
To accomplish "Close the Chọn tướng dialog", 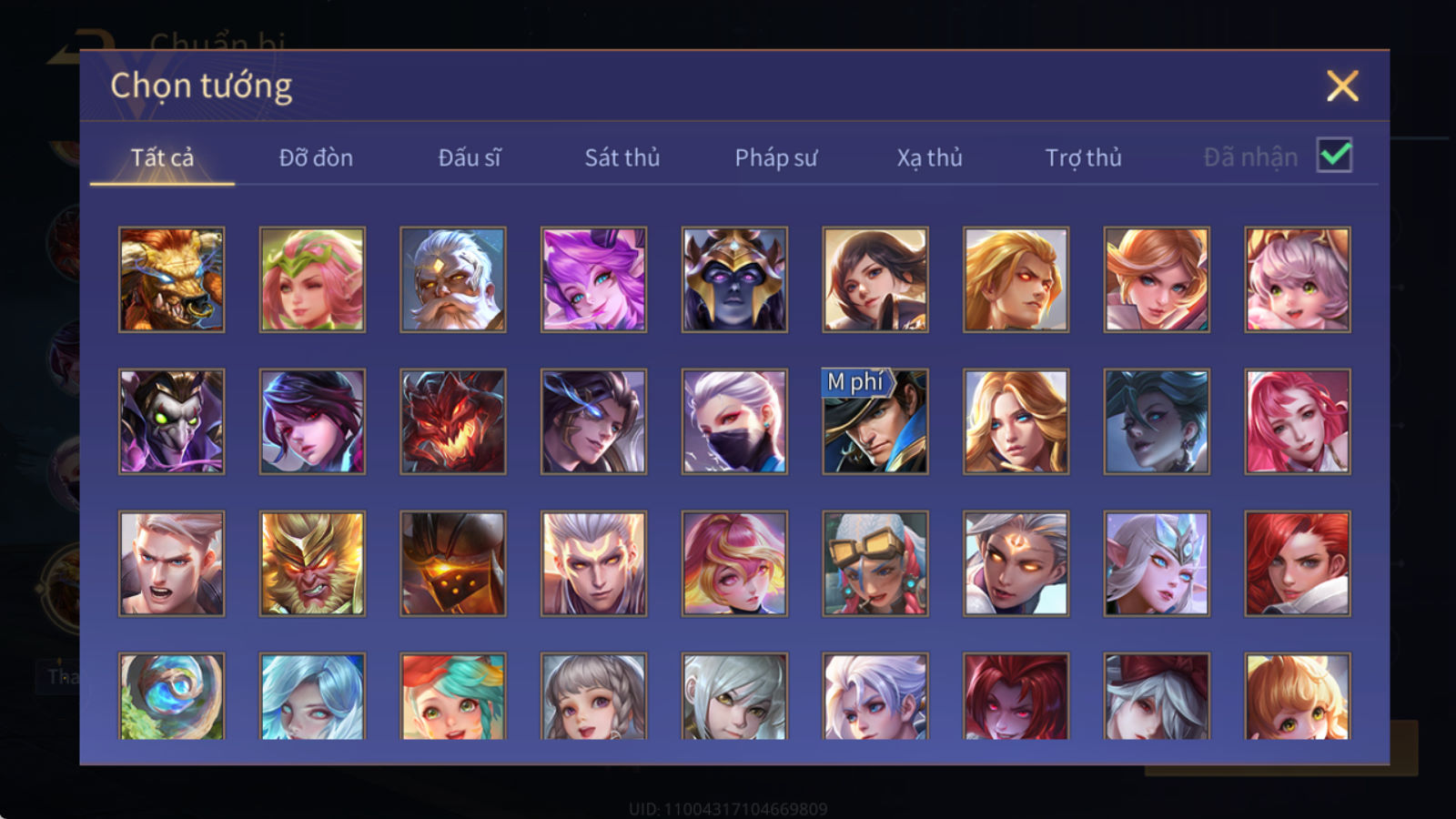I will 1342,86.
